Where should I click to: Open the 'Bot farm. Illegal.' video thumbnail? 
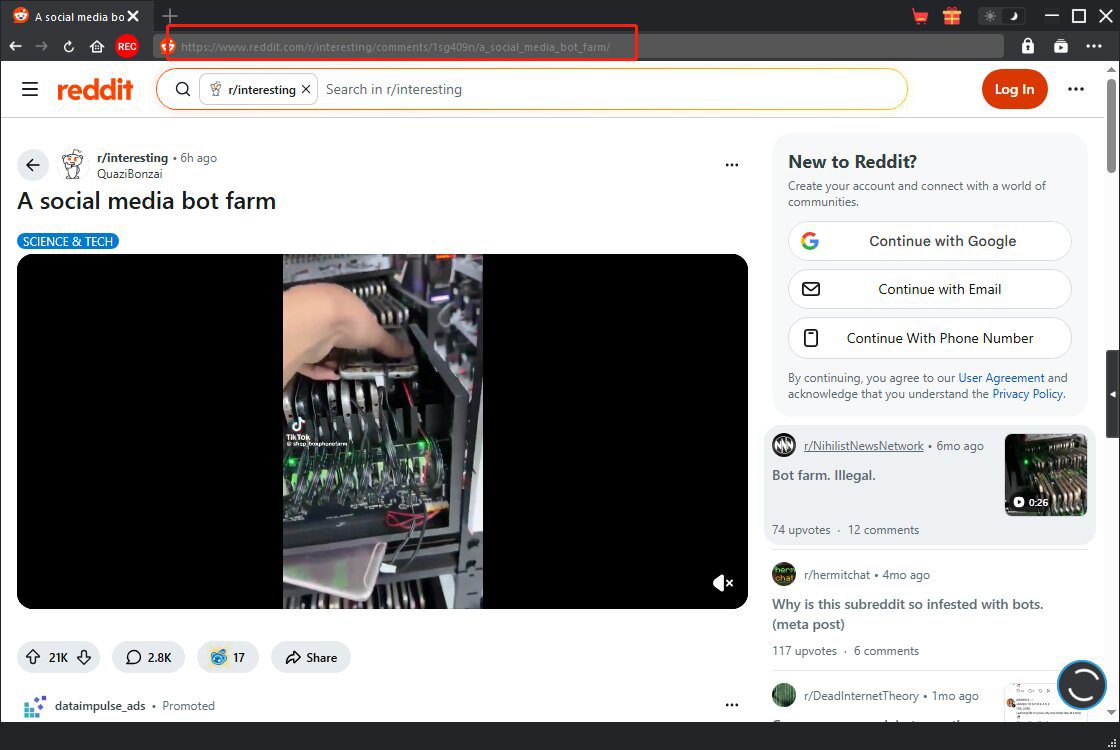click(1045, 475)
